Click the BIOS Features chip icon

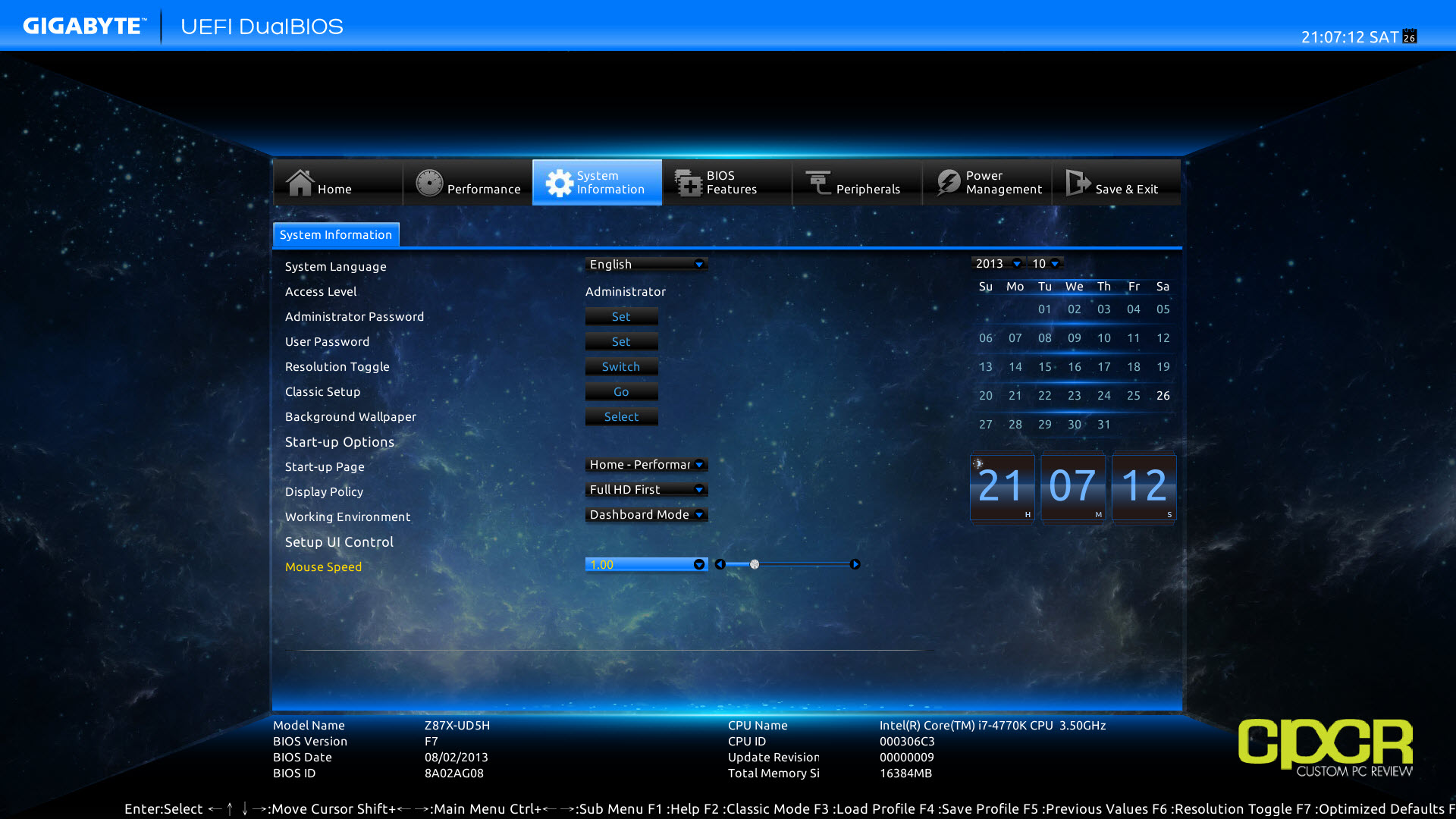click(689, 183)
